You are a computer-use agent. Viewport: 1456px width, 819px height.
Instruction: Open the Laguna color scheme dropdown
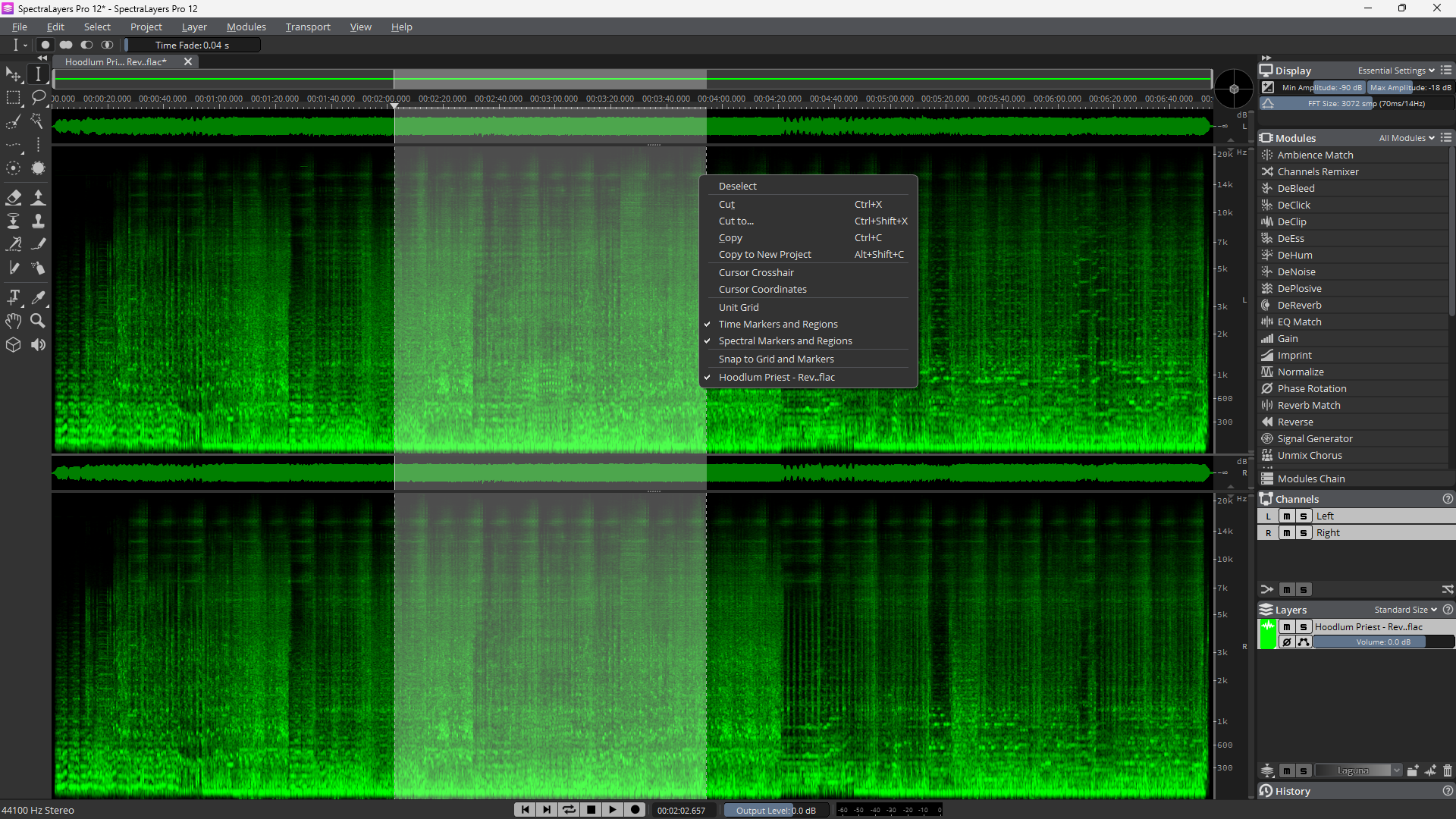pyautogui.click(x=1358, y=770)
